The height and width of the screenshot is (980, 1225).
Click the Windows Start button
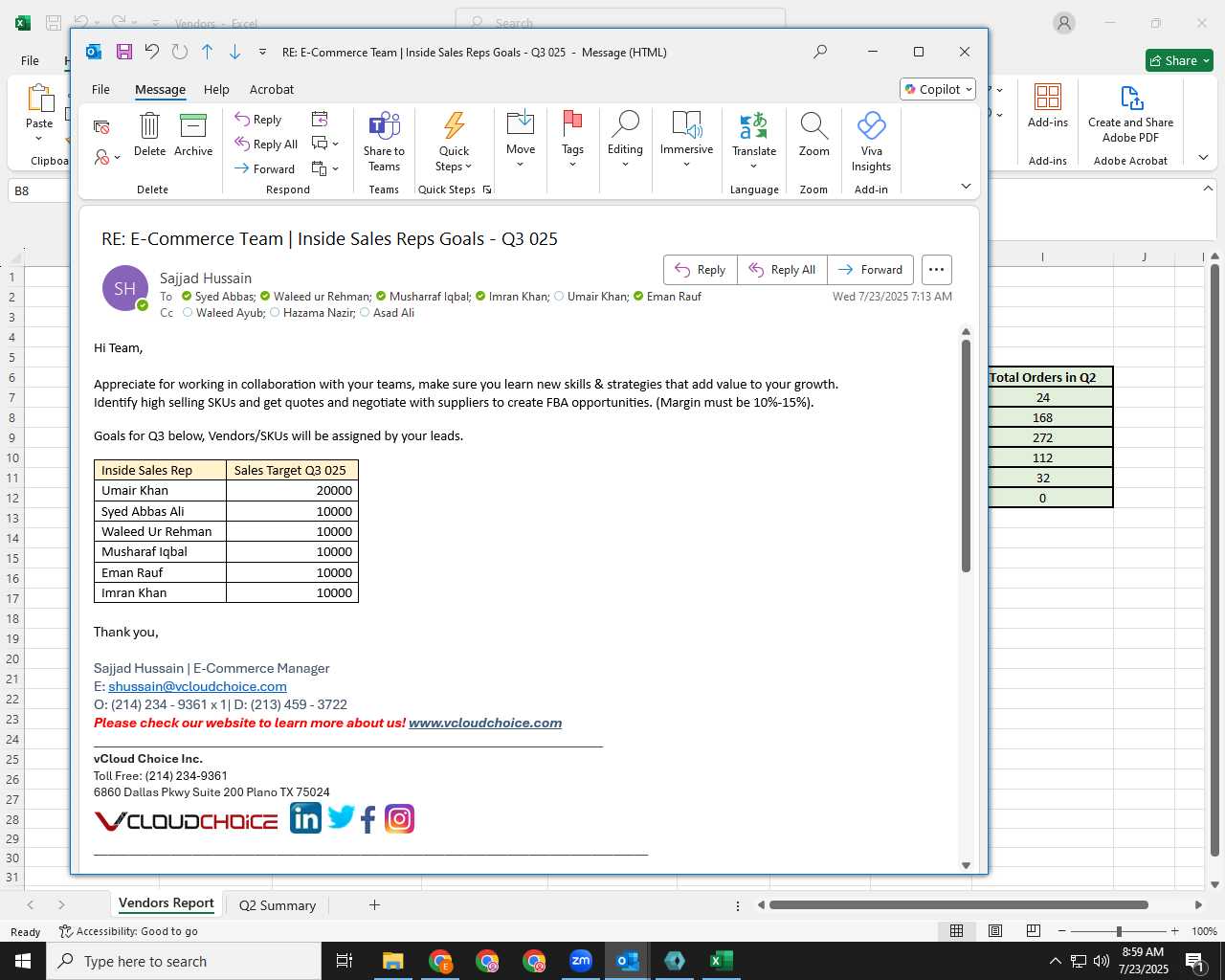click(23, 961)
